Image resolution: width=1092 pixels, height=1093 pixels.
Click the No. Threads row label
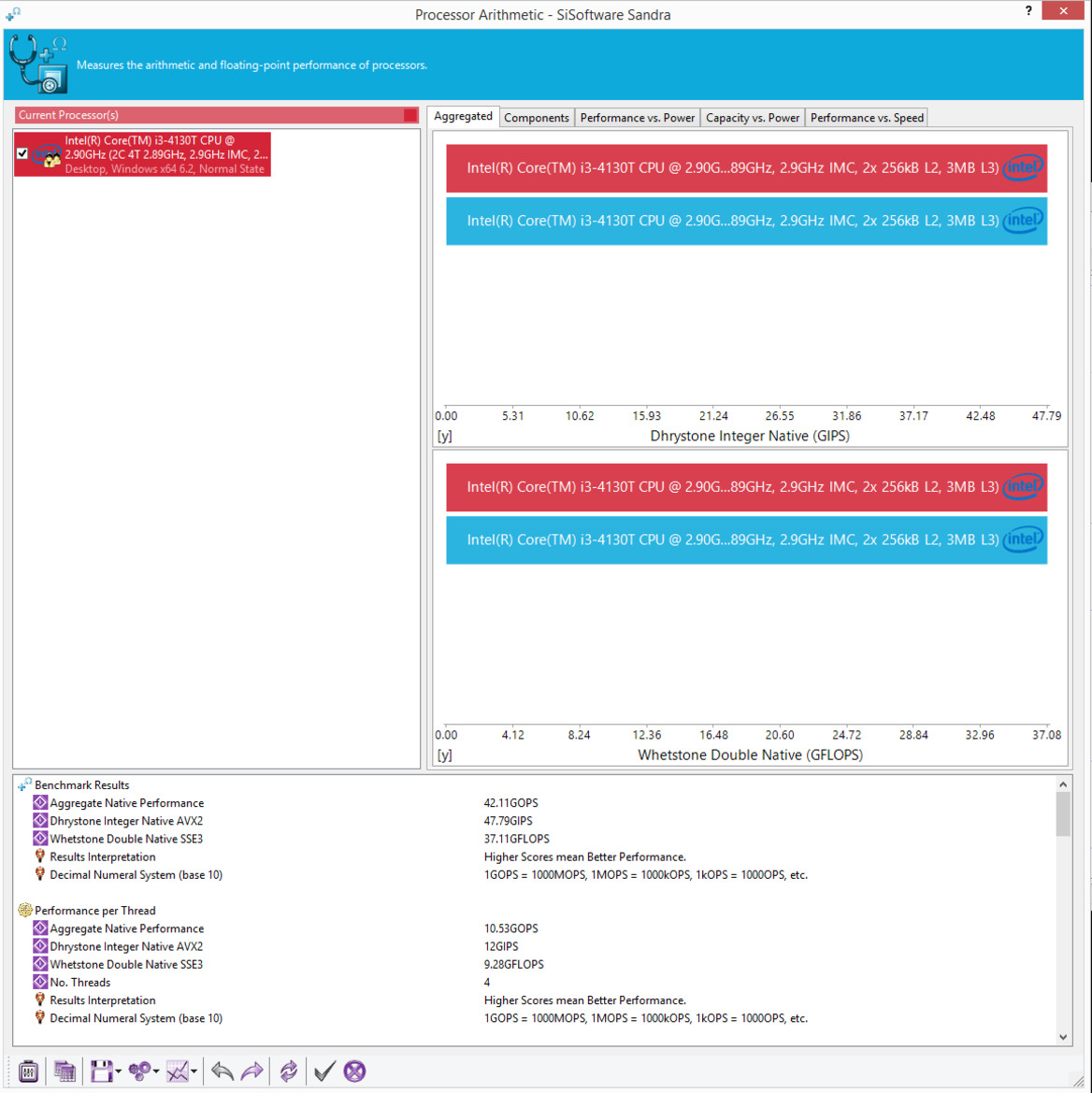tap(80, 982)
